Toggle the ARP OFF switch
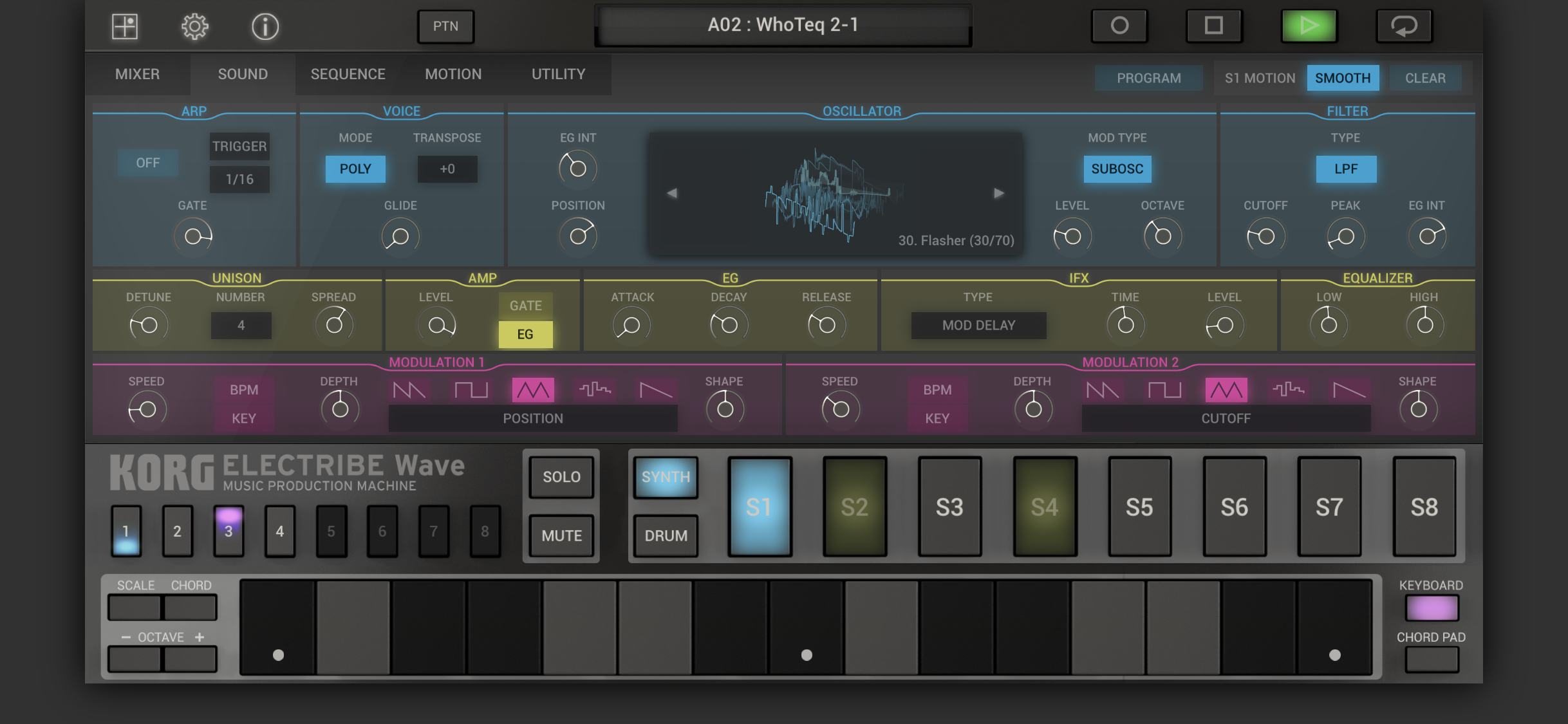The height and width of the screenshot is (724, 1568). pyautogui.click(x=147, y=163)
